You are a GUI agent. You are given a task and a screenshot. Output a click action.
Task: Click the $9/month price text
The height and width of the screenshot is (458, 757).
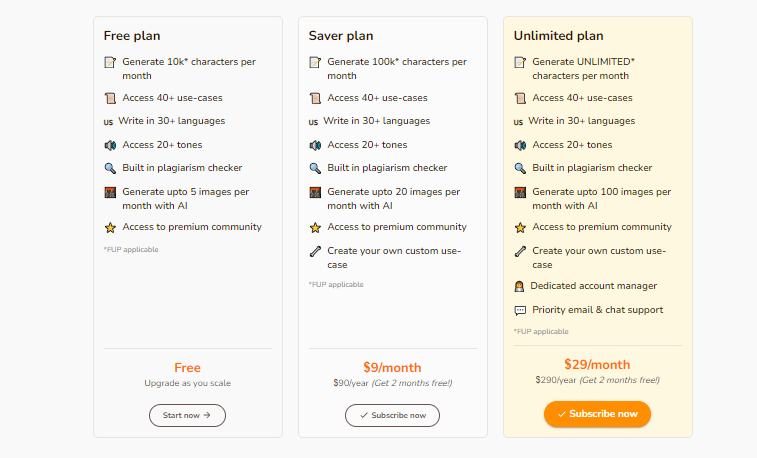point(392,367)
